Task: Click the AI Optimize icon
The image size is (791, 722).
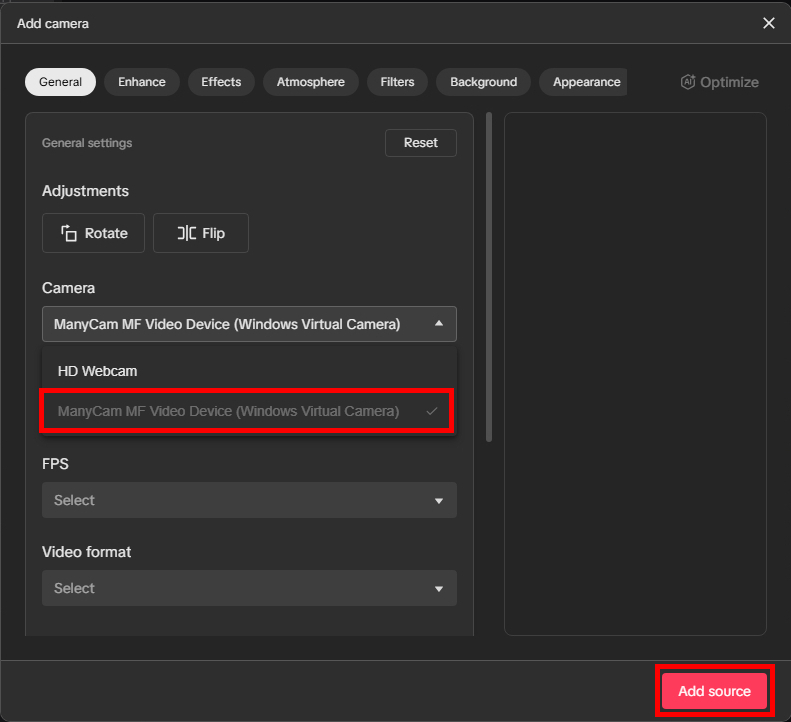Action: 688,82
